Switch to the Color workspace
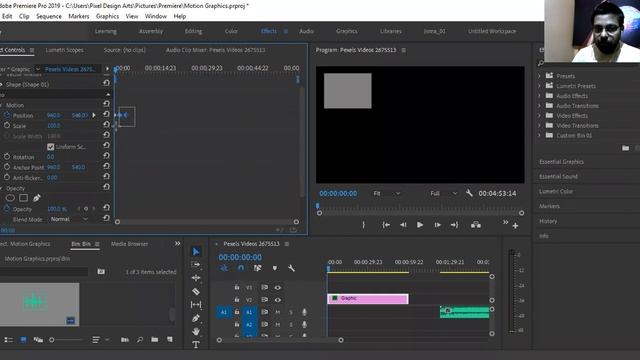This screenshot has height=360, width=640. pos(231,31)
